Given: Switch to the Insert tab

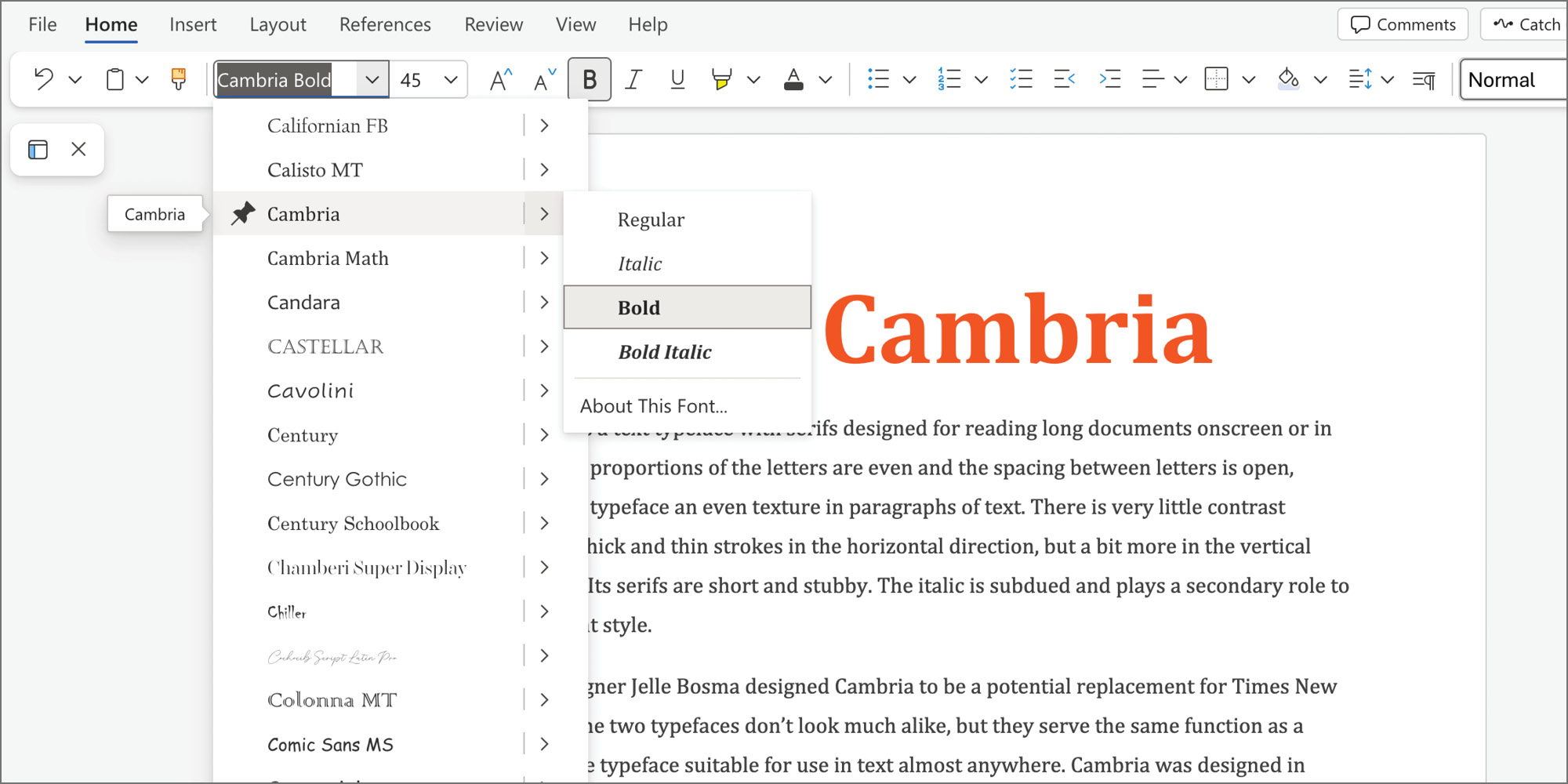Looking at the screenshot, I should pyautogui.click(x=193, y=24).
